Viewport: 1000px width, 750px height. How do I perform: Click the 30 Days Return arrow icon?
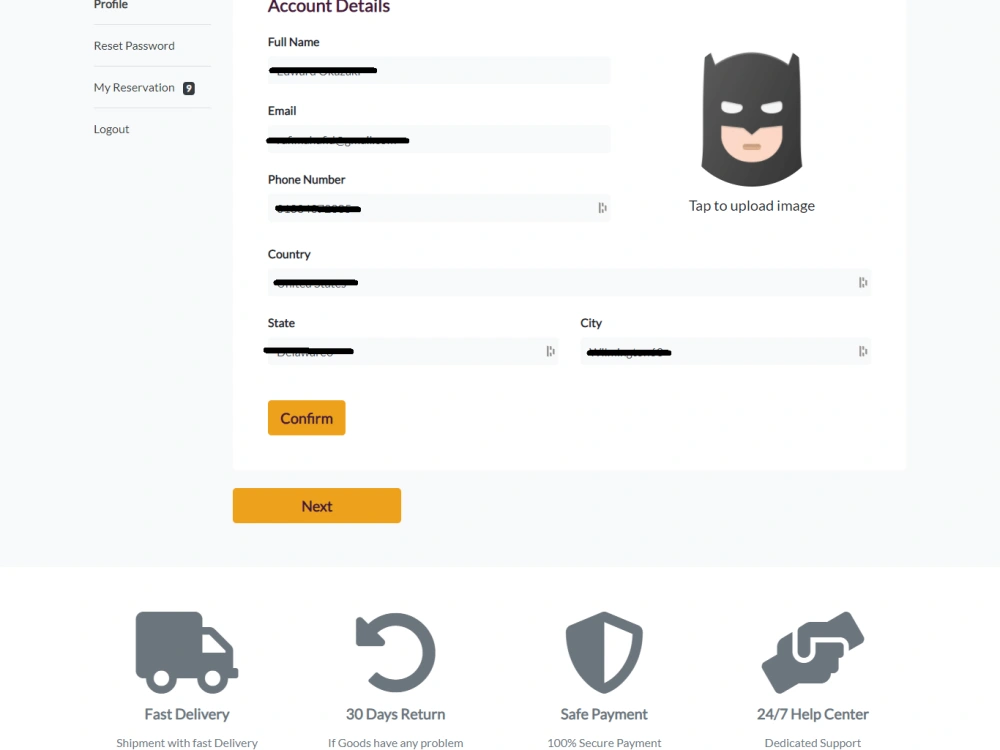395,652
